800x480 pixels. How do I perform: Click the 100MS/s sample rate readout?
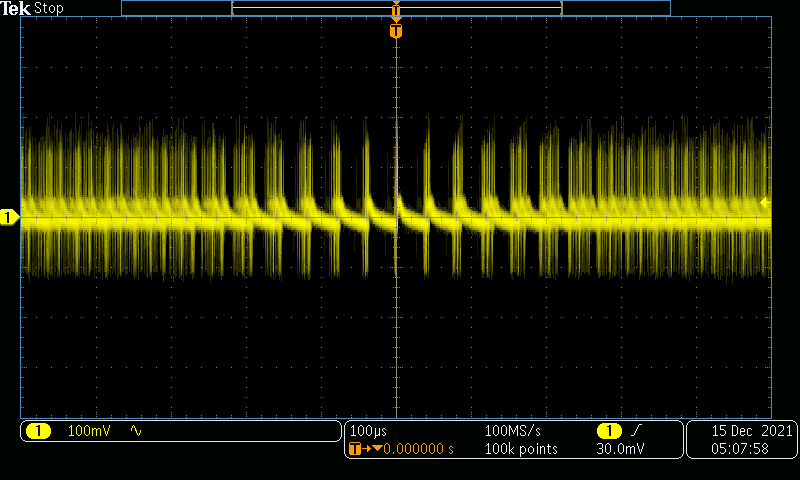click(513, 431)
